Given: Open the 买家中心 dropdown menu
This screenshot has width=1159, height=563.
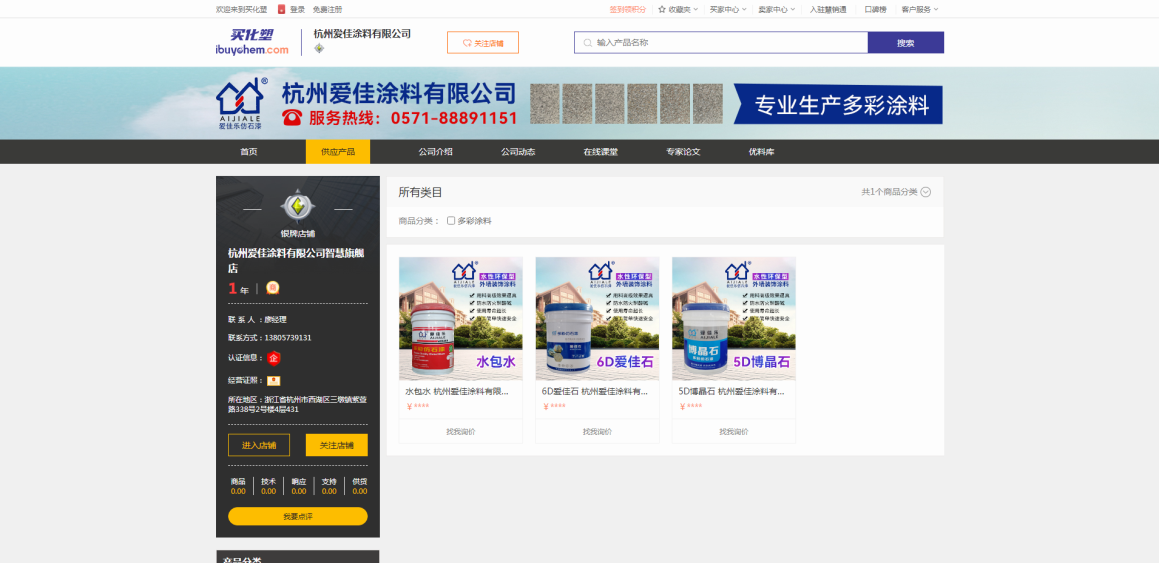Looking at the screenshot, I should click(x=727, y=10).
